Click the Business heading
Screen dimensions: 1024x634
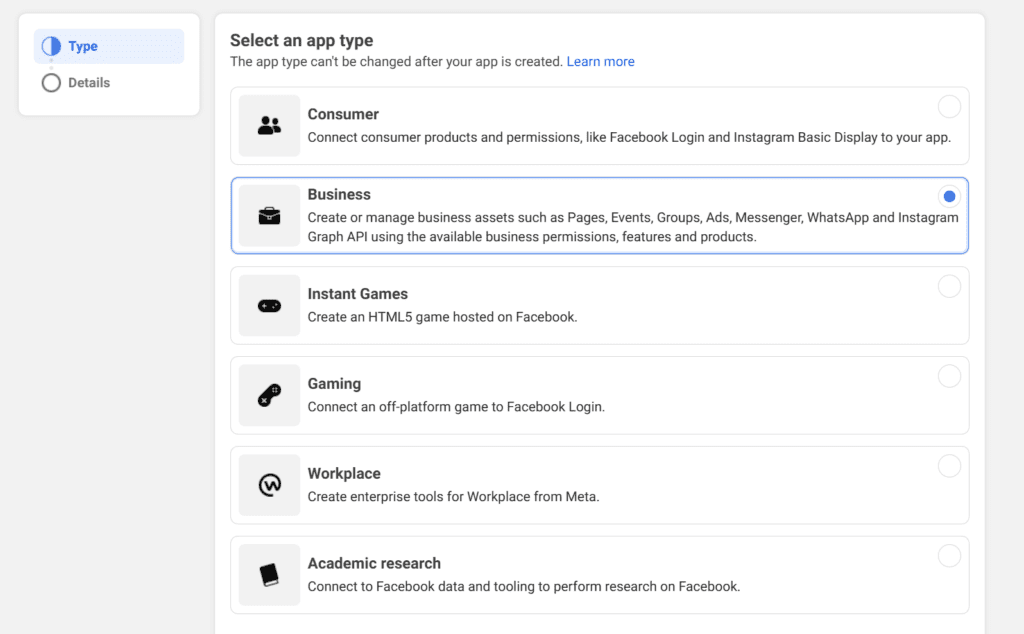339,195
